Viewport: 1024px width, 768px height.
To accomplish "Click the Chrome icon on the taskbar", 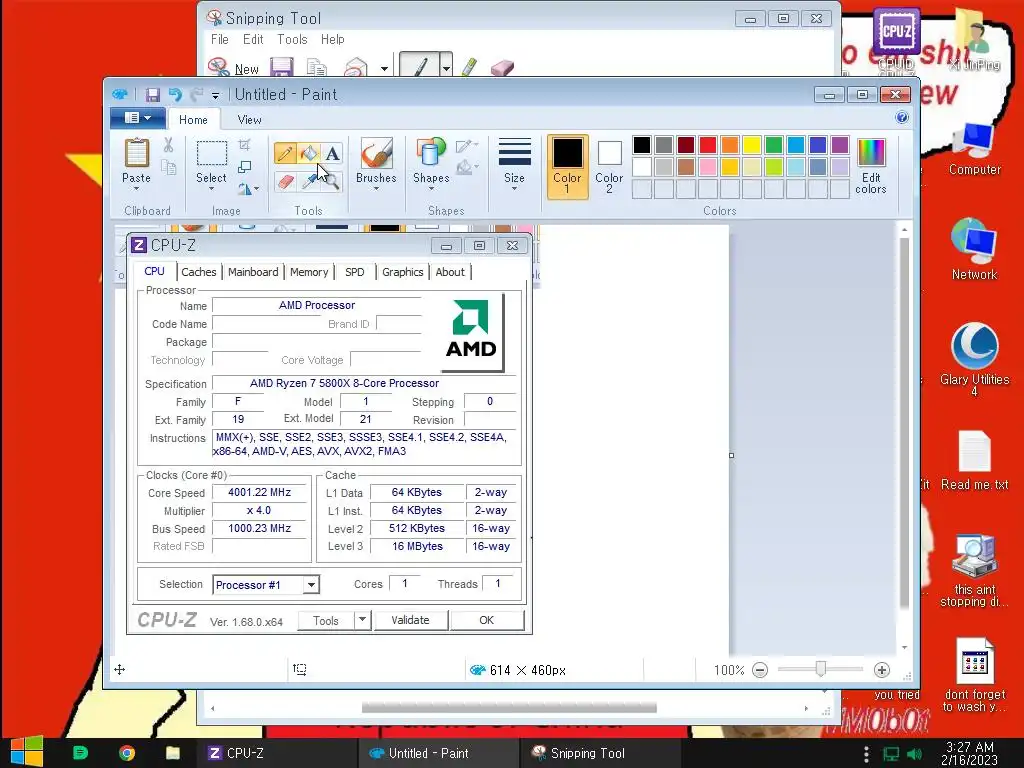I will pos(127,753).
